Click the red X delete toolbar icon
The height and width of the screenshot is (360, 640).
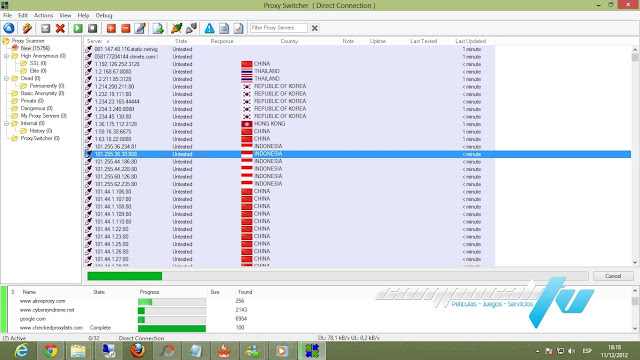pyautogui.click(x=60, y=28)
